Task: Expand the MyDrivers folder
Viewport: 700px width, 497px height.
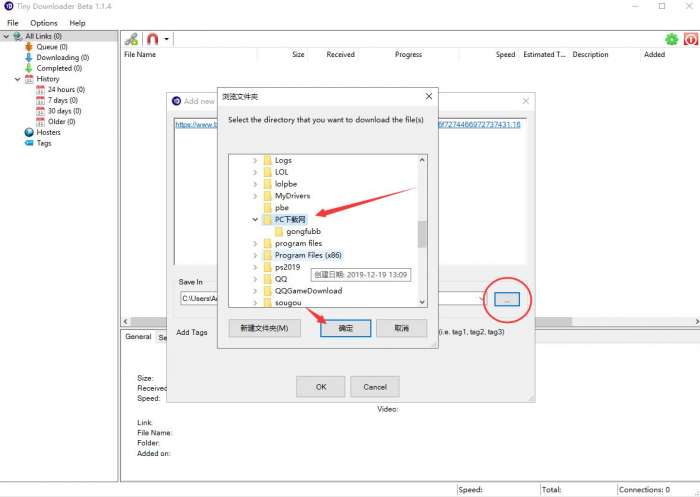Action: (255, 196)
